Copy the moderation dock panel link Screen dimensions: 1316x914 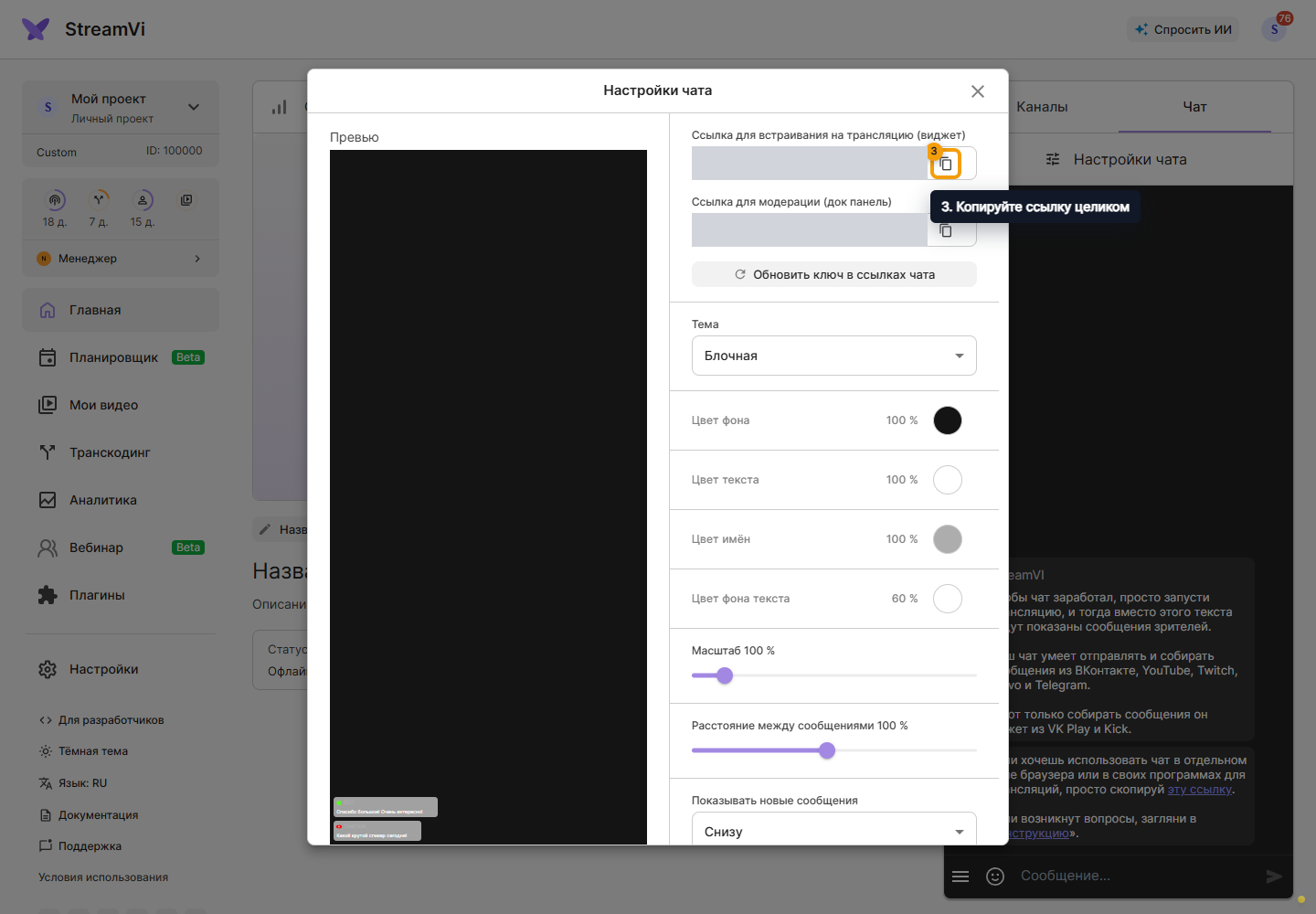point(946,231)
